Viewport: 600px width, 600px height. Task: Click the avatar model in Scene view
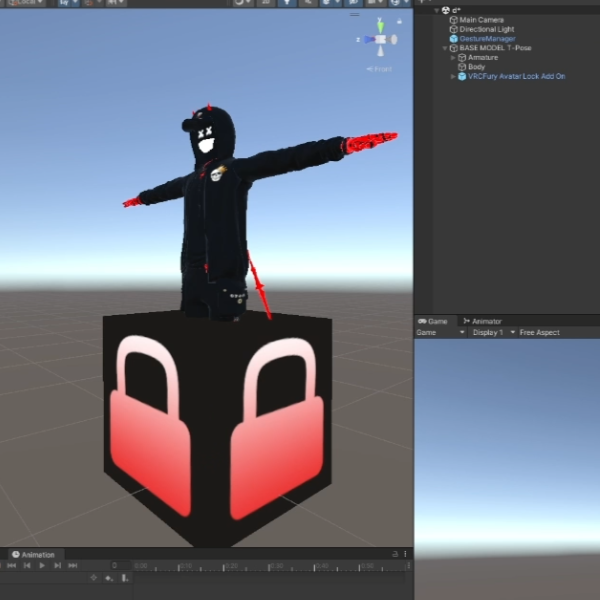(214, 214)
